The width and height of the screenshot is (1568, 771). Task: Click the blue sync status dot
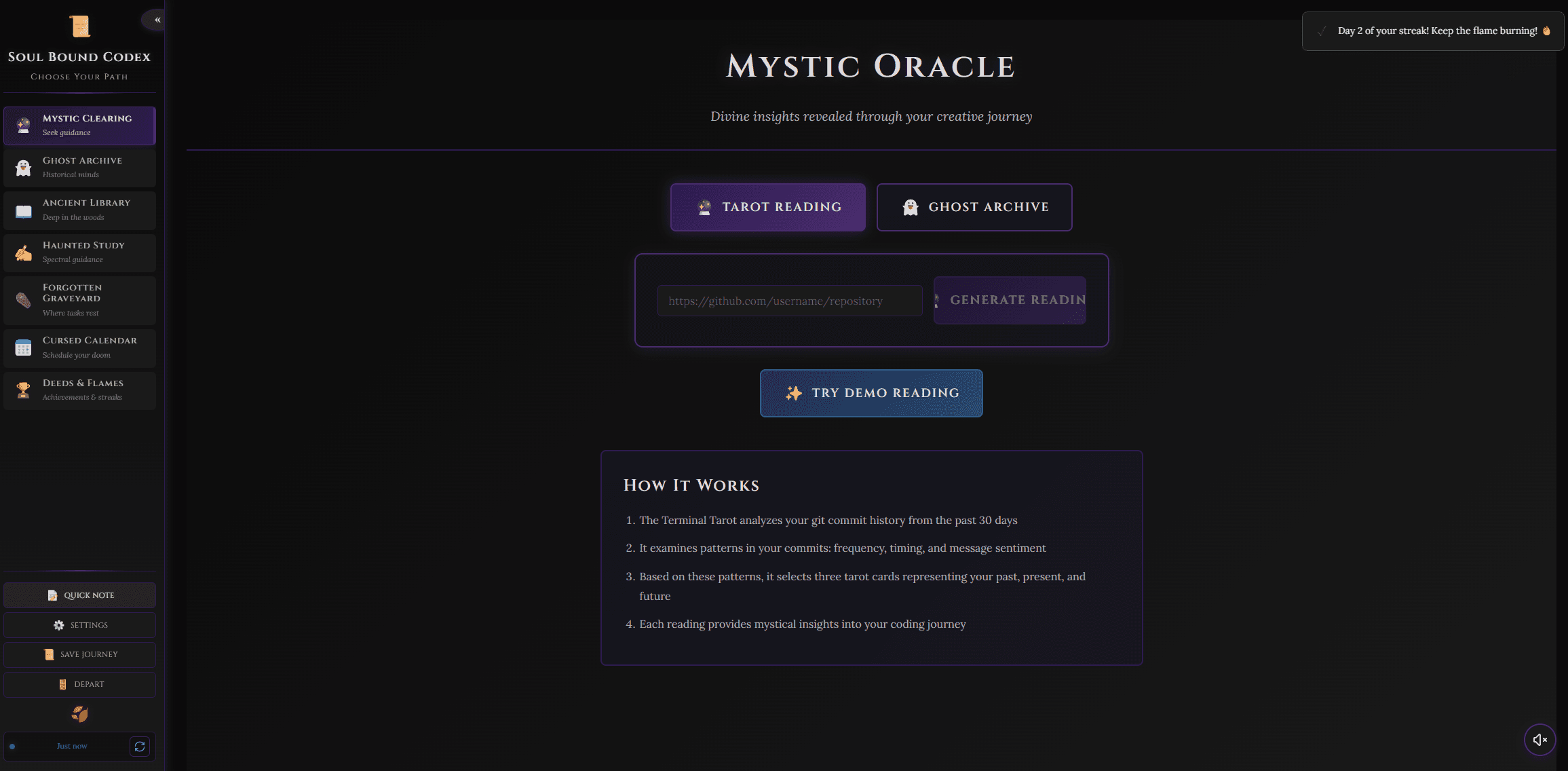point(12,747)
